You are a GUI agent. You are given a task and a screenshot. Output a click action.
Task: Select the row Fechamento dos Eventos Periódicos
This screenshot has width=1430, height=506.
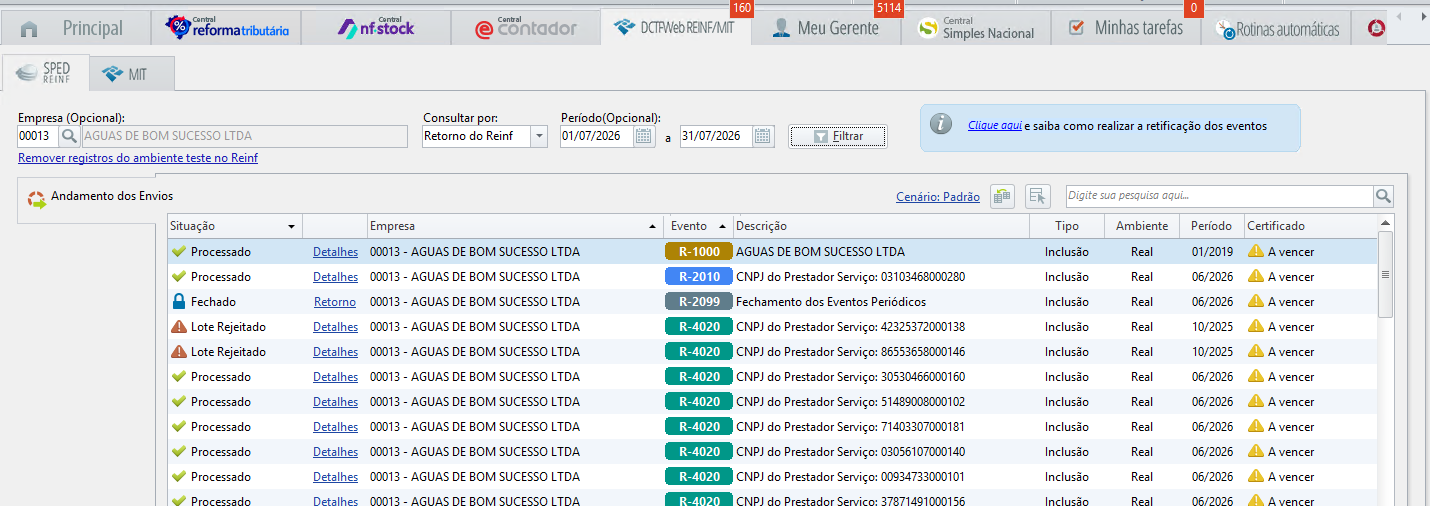click(x=772, y=302)
